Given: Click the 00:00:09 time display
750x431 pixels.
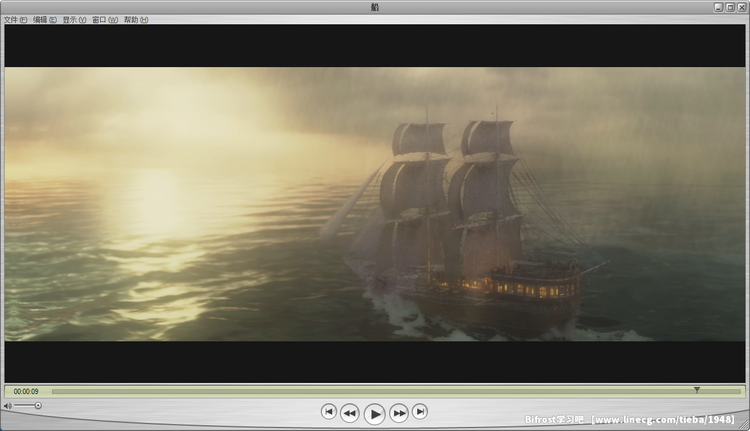Looking at the screenshot, I should coord(26,391).
